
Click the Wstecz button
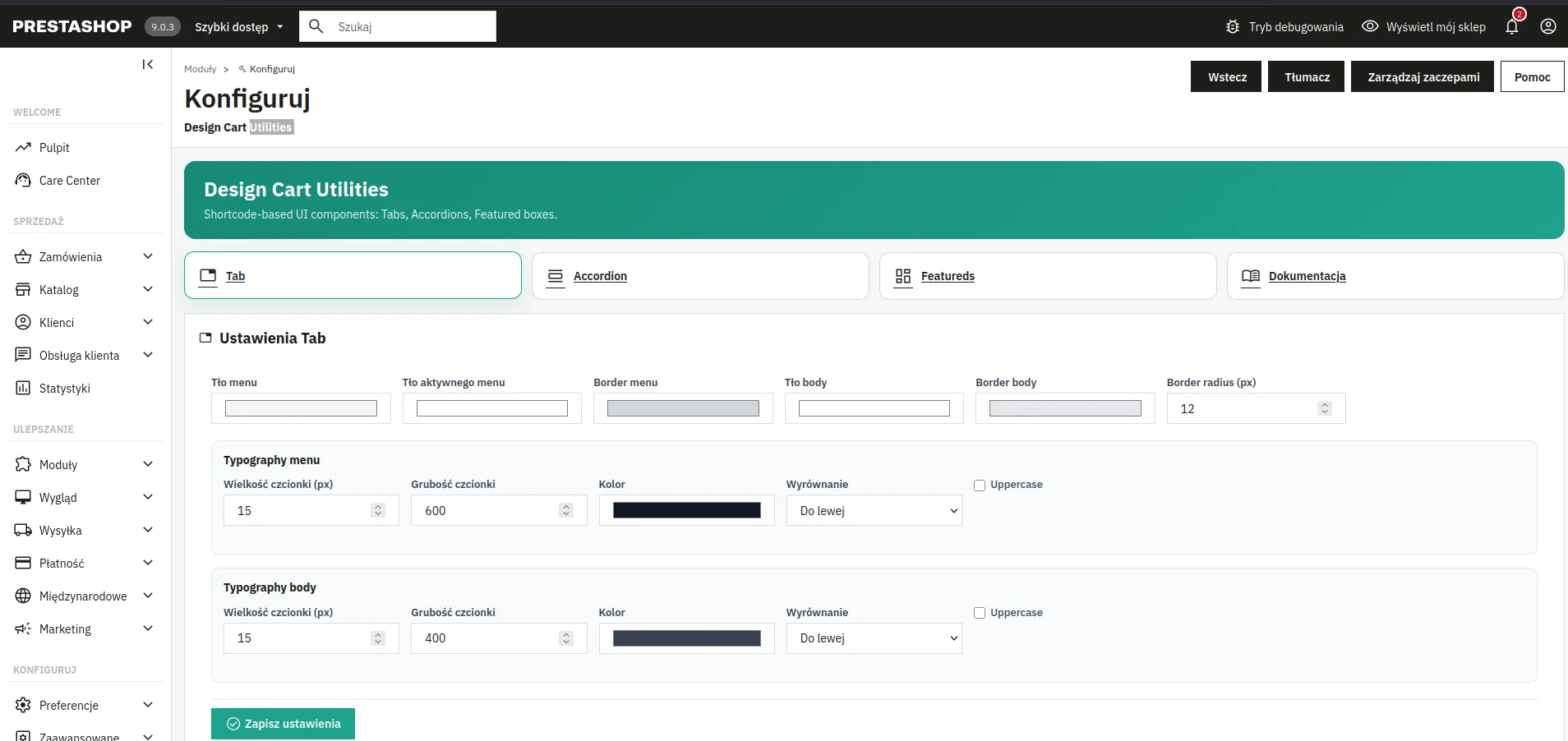coord(1226,76)
